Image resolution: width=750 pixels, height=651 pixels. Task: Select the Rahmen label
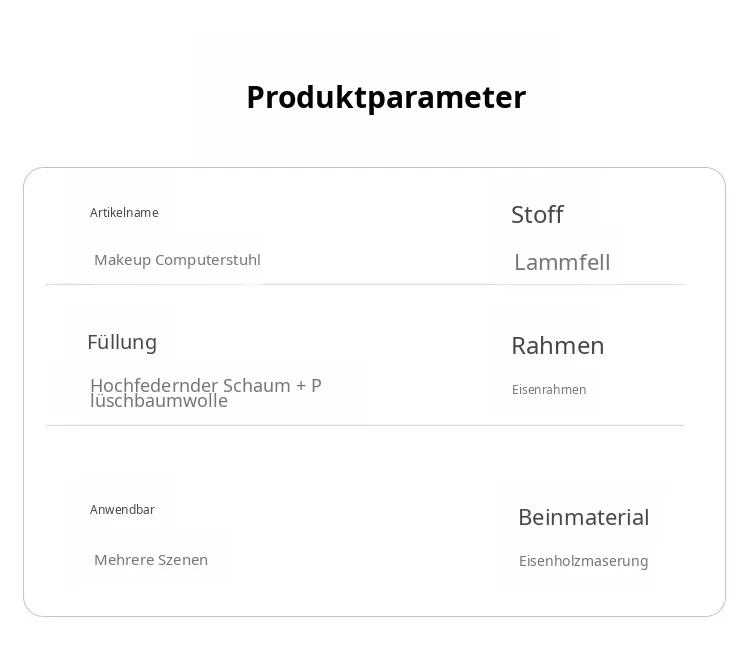click(558, 345)
